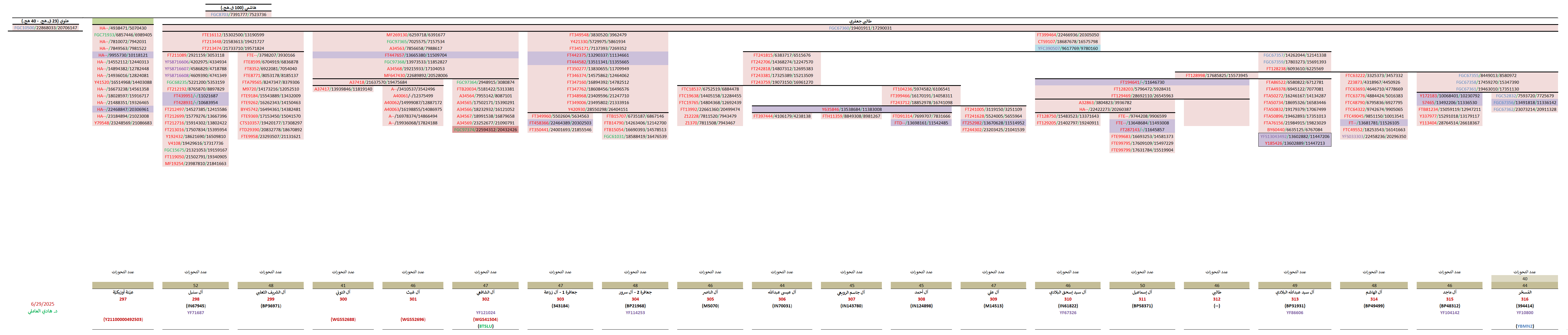Click the mutation count cell showing 52
This screenshot has height=335, width=1568.
coord(195,285)
